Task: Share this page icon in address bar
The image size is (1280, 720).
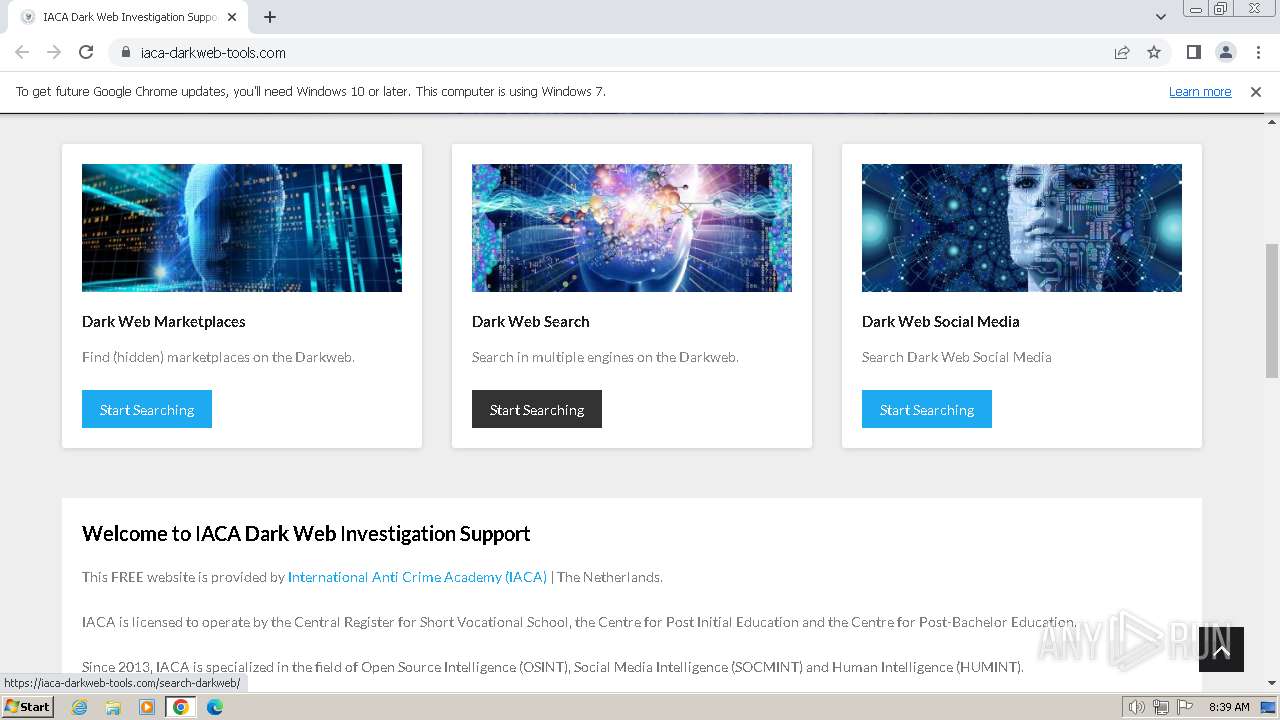Action: [1122, 52]
